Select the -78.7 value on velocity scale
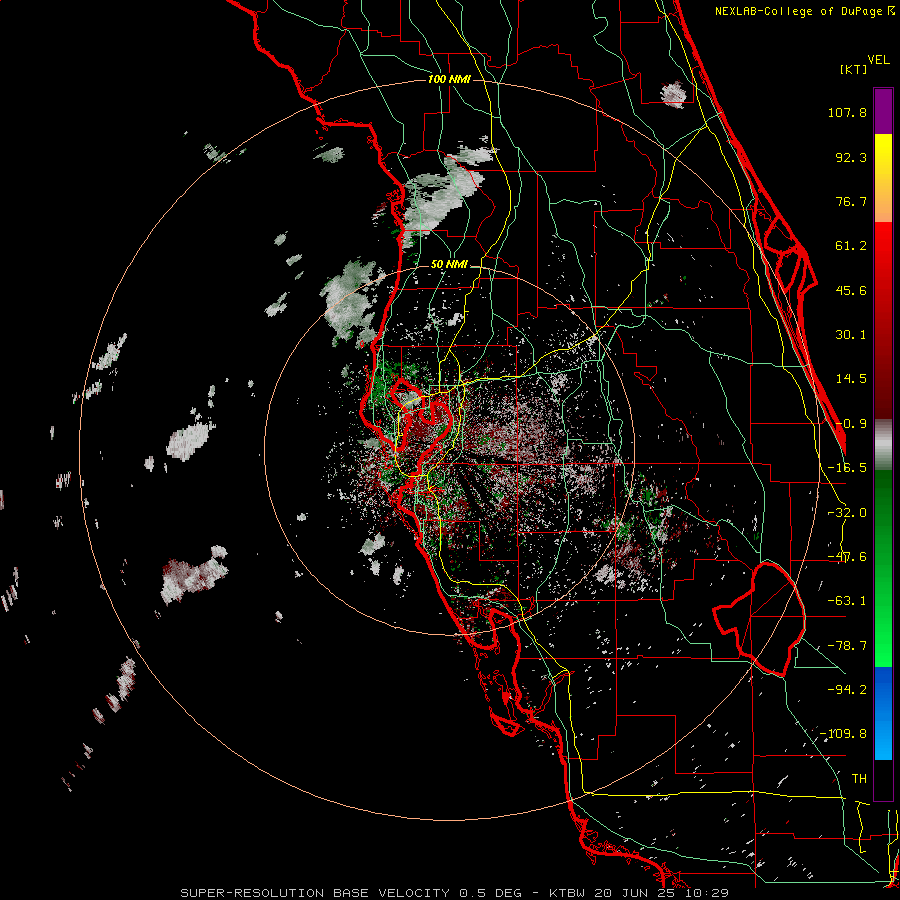The image size is (900, 900). [x=847, y=646]
